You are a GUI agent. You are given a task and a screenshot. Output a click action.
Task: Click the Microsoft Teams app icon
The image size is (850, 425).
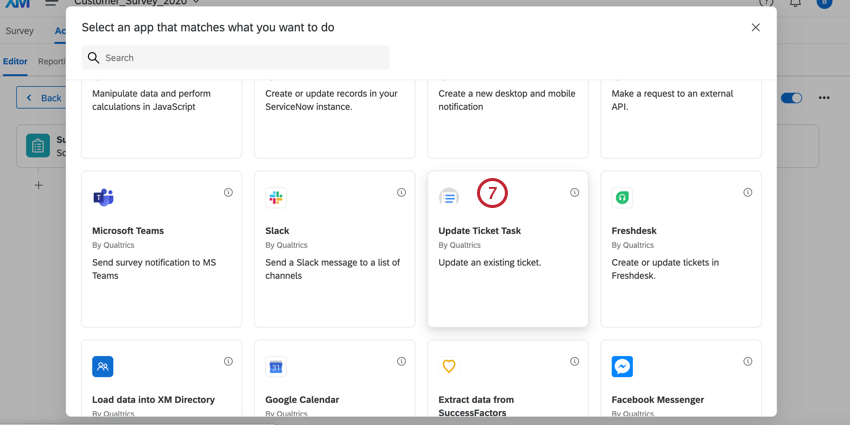(x=103, y=198)
